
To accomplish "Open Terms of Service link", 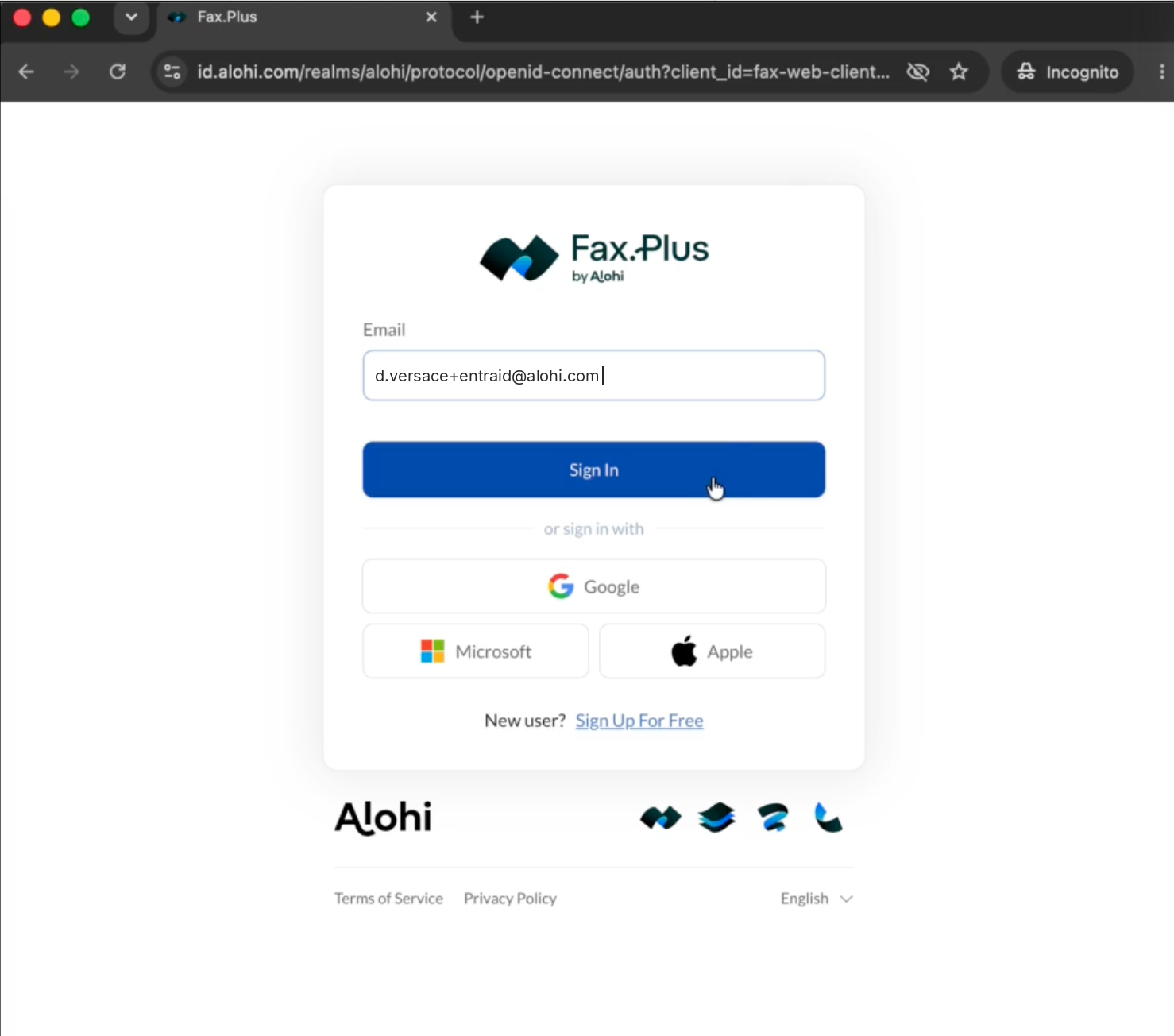I will point(388,899).
